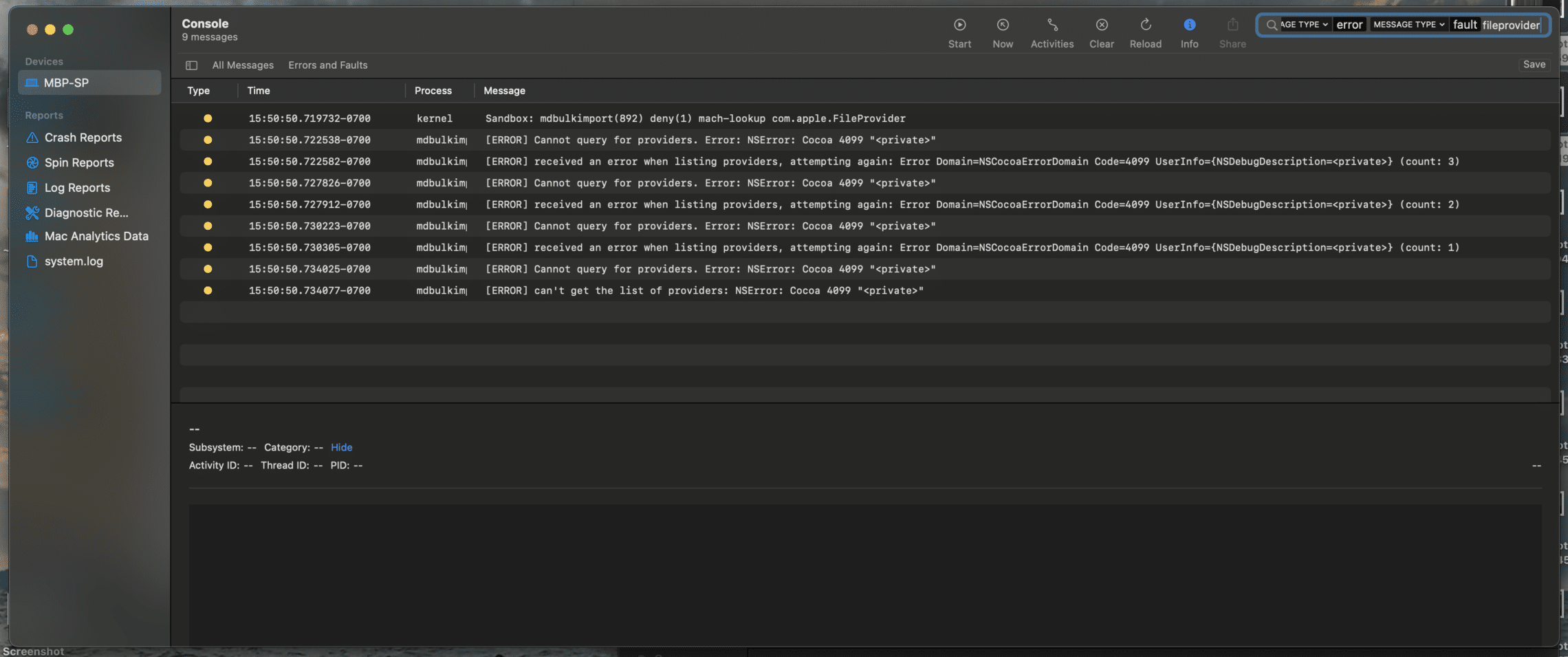Click the Spin Reports icon
The height and width of the screenshot is (657, 1568).
pyautogui.click(x=32, y=162)
